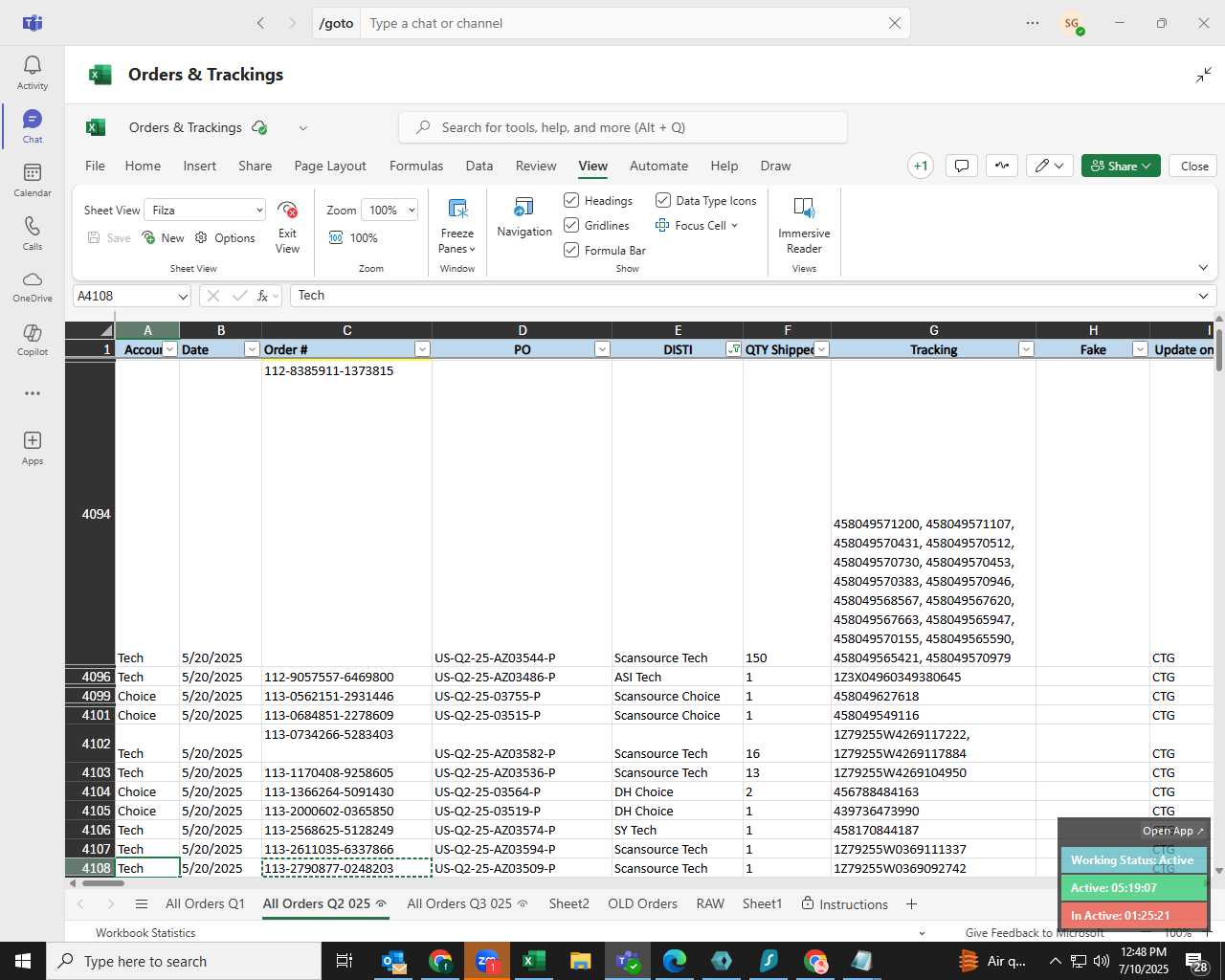The height and width of the screenshot is (980, 1225).
Task: Open the File menu
Action: (95, 166)
